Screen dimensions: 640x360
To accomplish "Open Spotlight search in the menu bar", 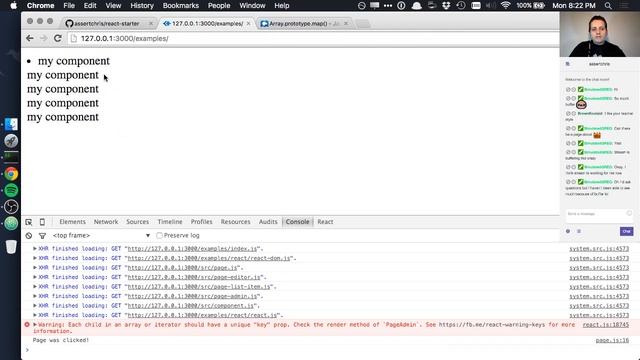I will [608, 6].
